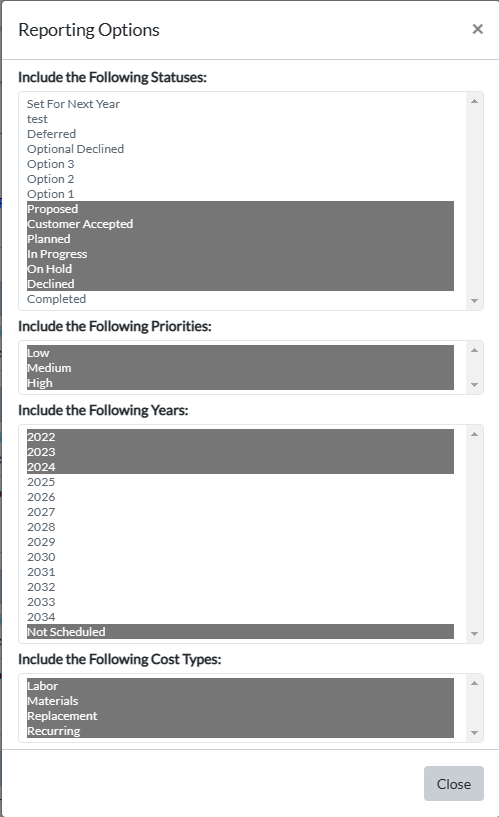Click the Close button
499x817 pixels.
[x=454, y=784]
